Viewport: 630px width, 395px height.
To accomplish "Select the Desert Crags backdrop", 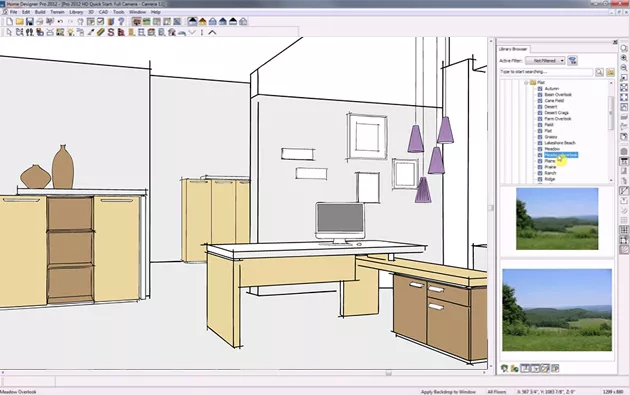I will 556,113.
